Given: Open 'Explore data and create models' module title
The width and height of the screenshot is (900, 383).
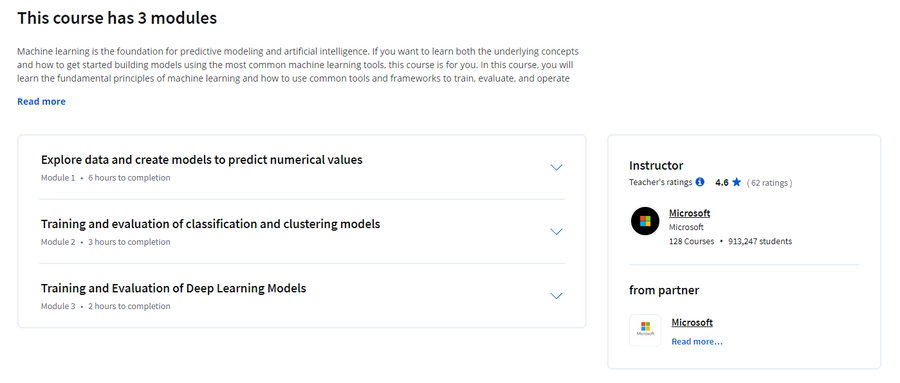Looking at the screenshot, I should pos(201,160).
